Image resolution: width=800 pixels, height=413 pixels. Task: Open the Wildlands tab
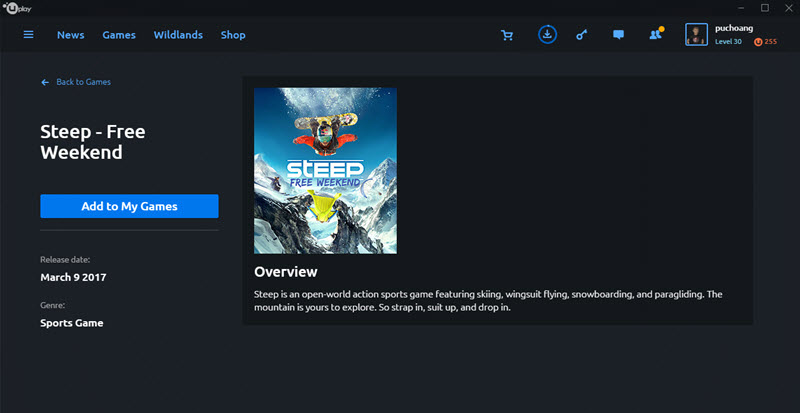pos(178,35)
